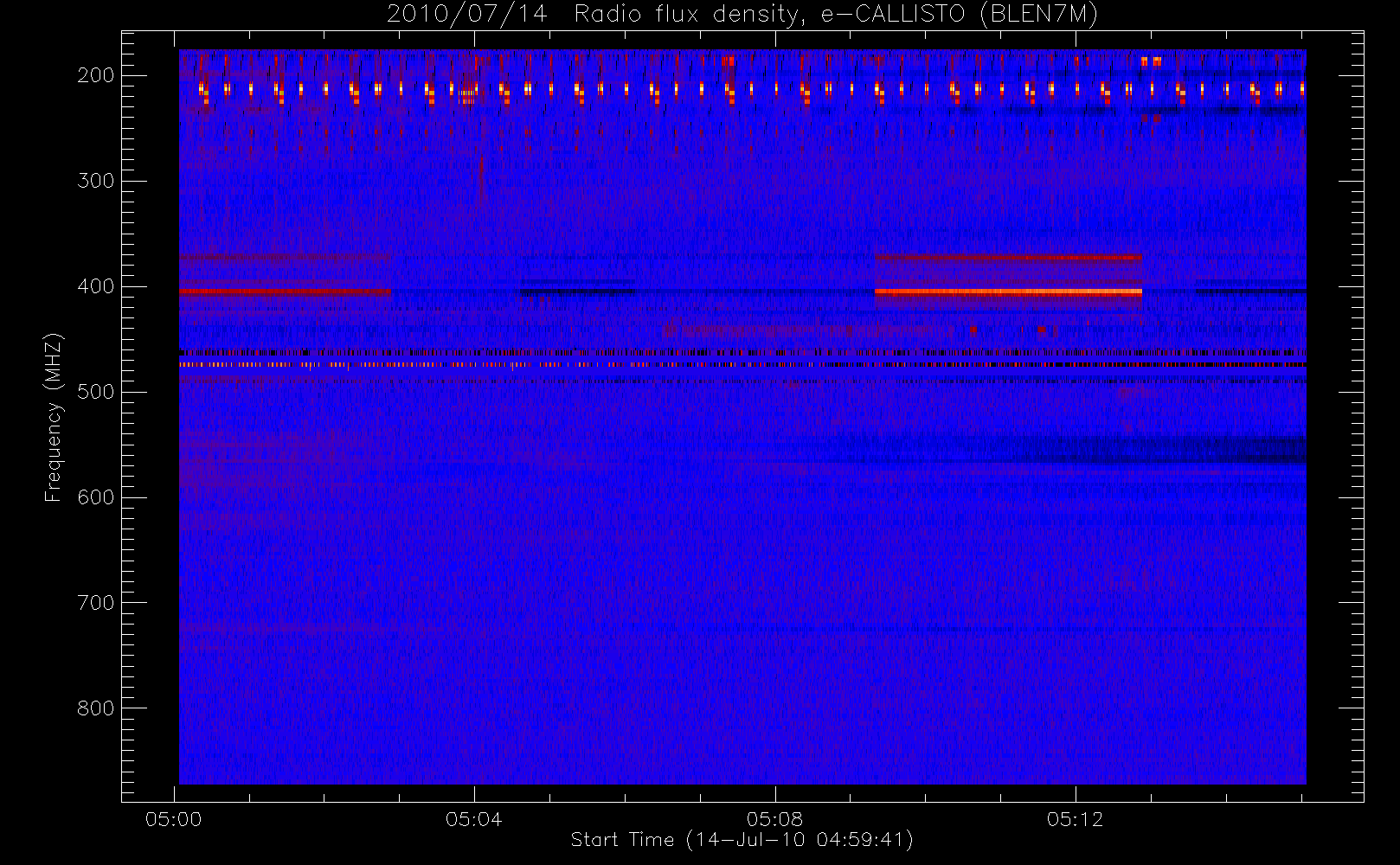Click the plot title text at top
The image size is (1400, 865).
tap(741, 15)
